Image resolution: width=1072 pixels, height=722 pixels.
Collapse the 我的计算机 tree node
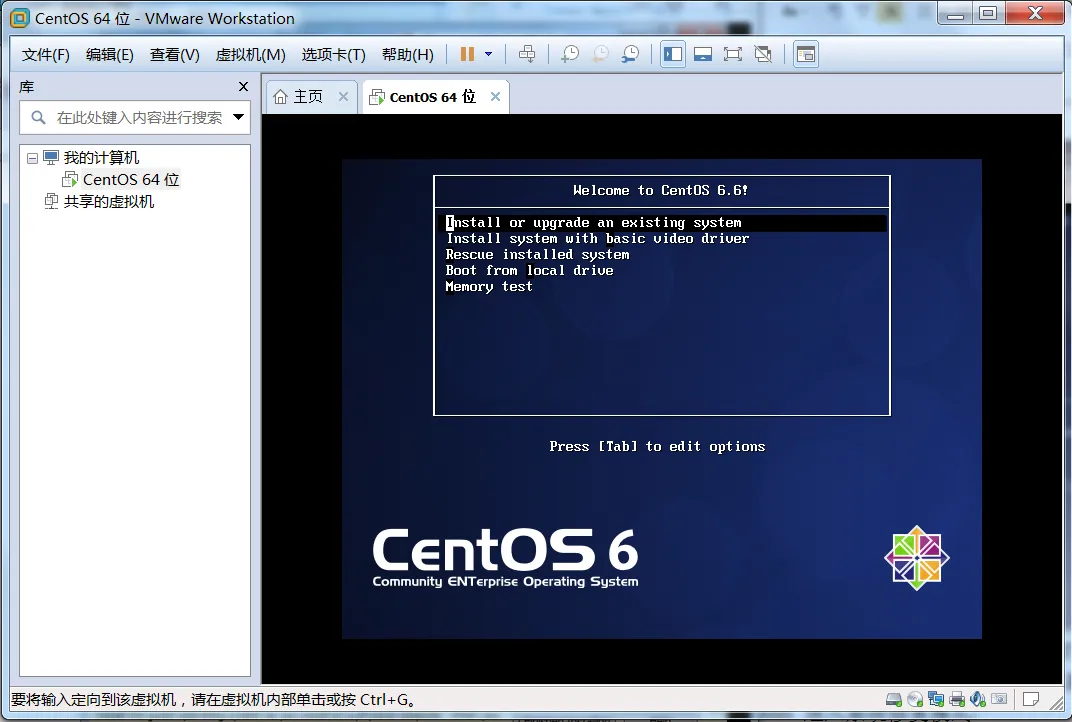[32, 158]
